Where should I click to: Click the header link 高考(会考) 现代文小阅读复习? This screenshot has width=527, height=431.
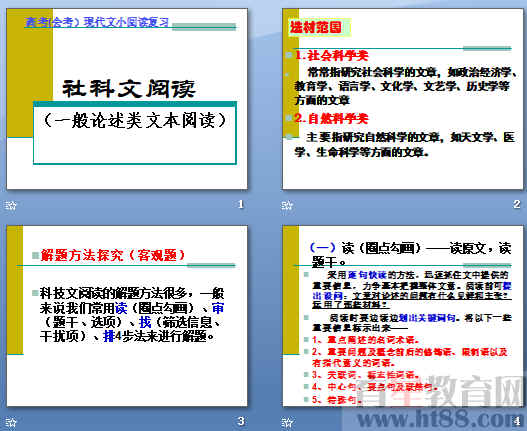tap(97, 22)
